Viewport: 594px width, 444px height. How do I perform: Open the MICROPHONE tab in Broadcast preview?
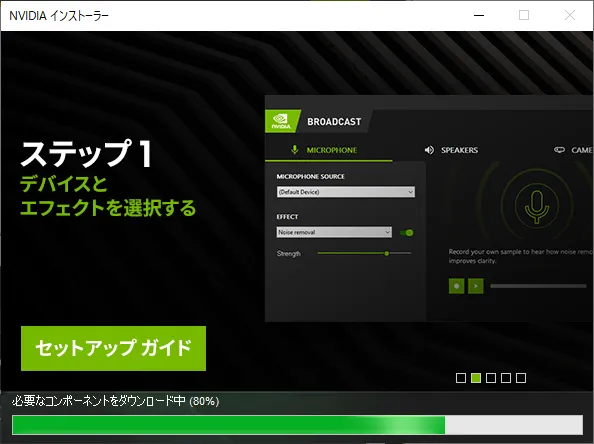(x=328, y=150)
